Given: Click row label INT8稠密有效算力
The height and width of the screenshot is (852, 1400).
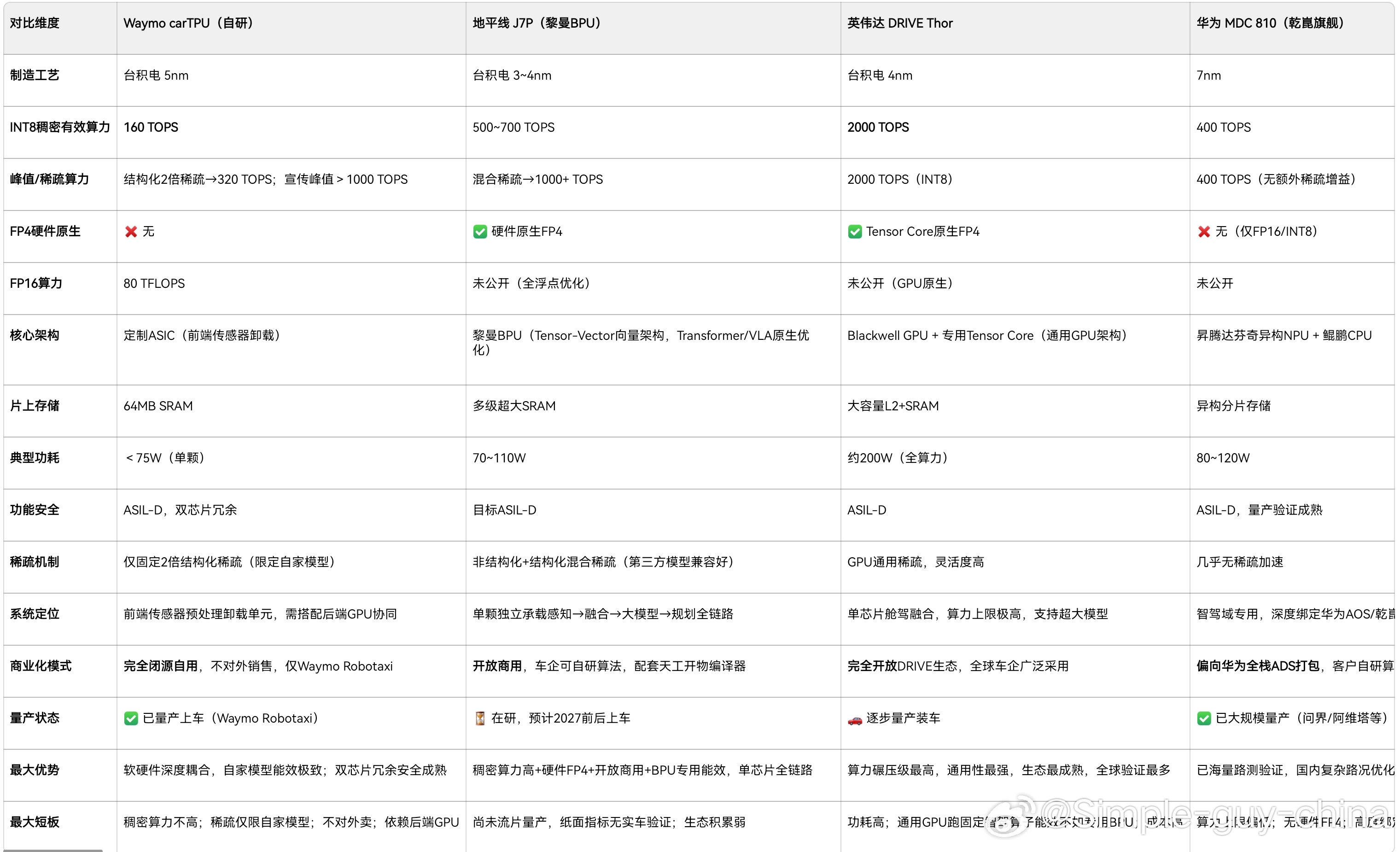Looking at the screenshot, I should point(60,127).
